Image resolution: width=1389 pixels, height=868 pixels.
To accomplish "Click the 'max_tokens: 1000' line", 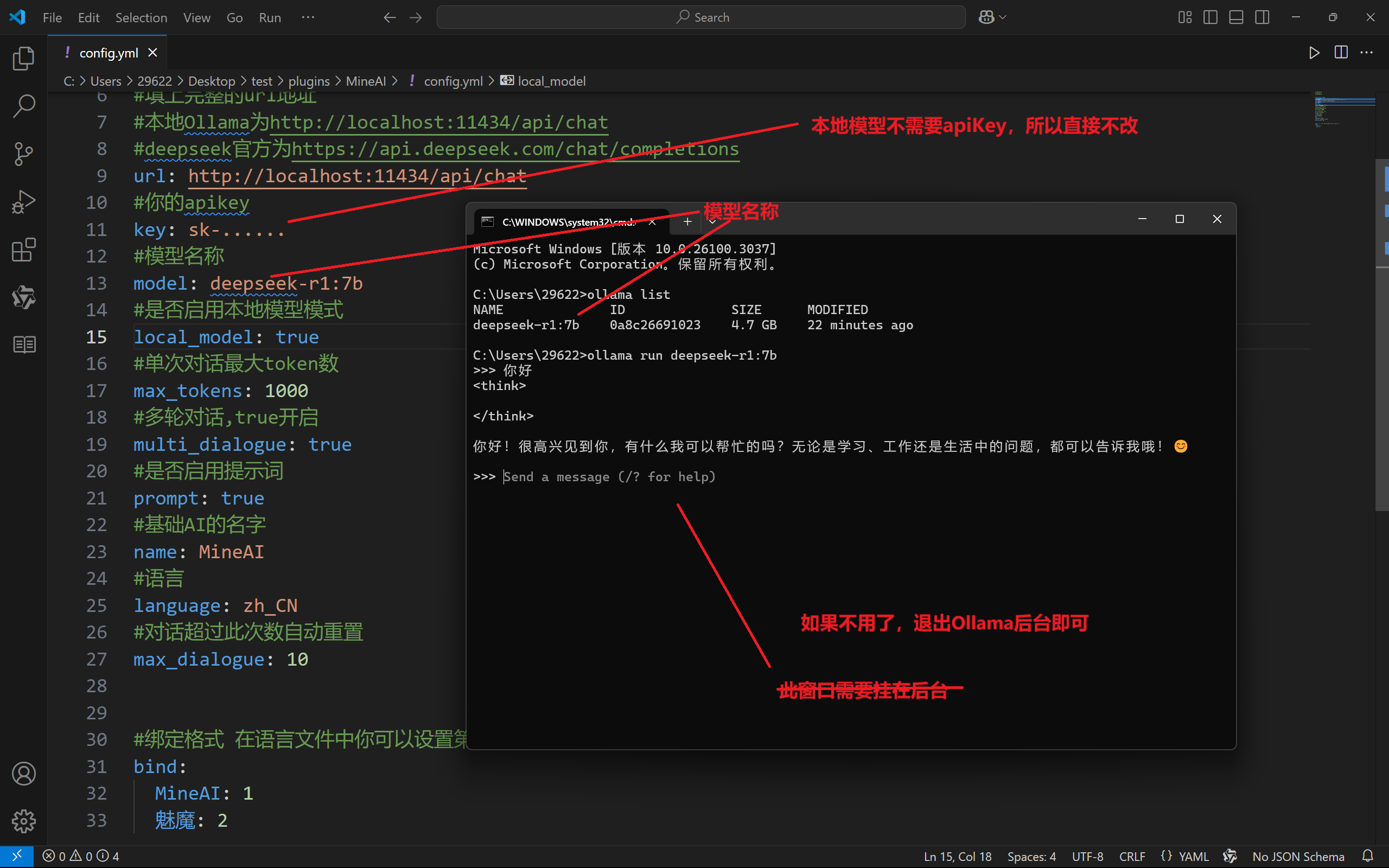I will [220, 391].
